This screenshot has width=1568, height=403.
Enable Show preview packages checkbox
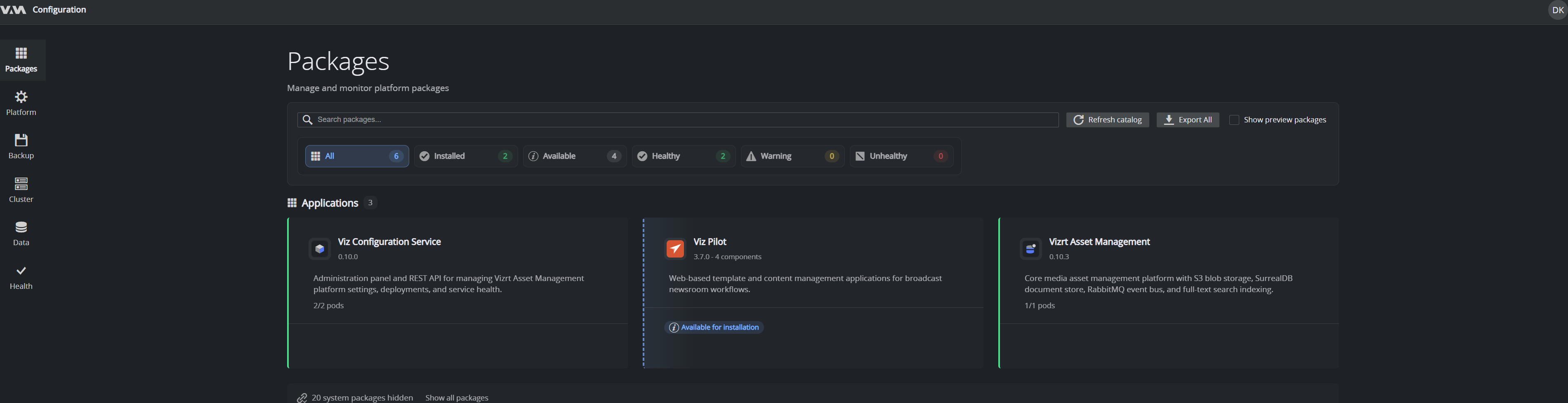pos(1234,120)
